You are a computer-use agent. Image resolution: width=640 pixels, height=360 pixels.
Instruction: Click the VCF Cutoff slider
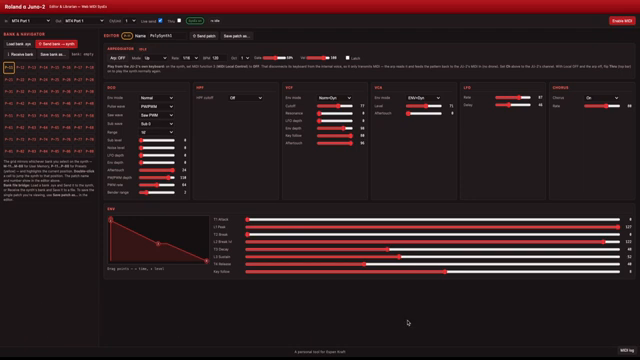point(335,106)
